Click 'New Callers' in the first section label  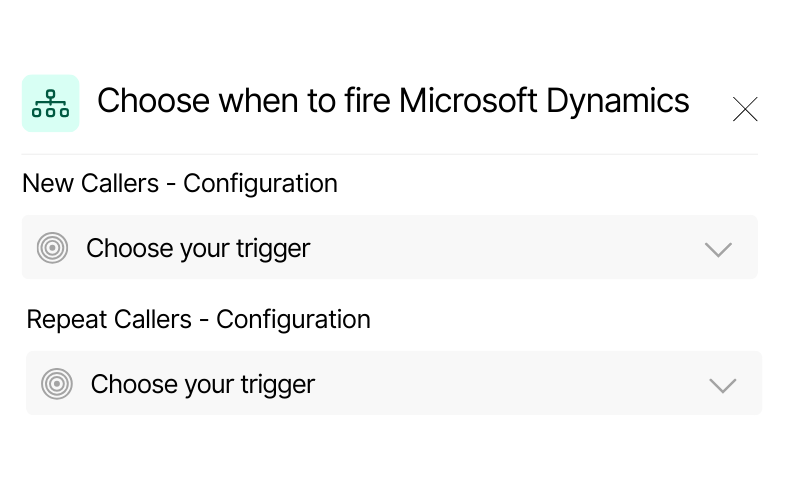90,184
